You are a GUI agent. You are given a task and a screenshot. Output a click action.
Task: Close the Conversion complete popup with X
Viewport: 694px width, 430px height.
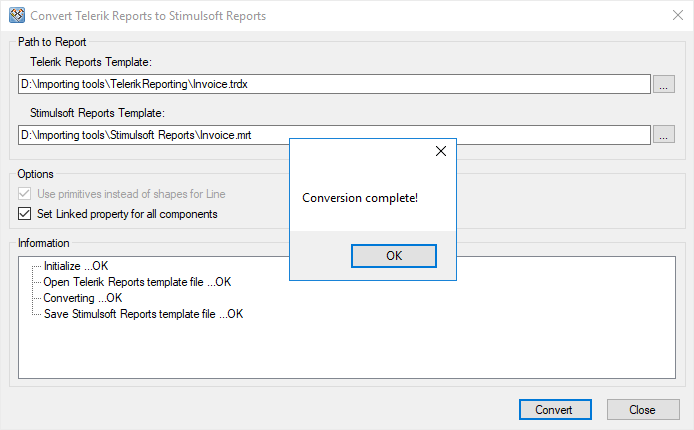[x=440, y=152]
